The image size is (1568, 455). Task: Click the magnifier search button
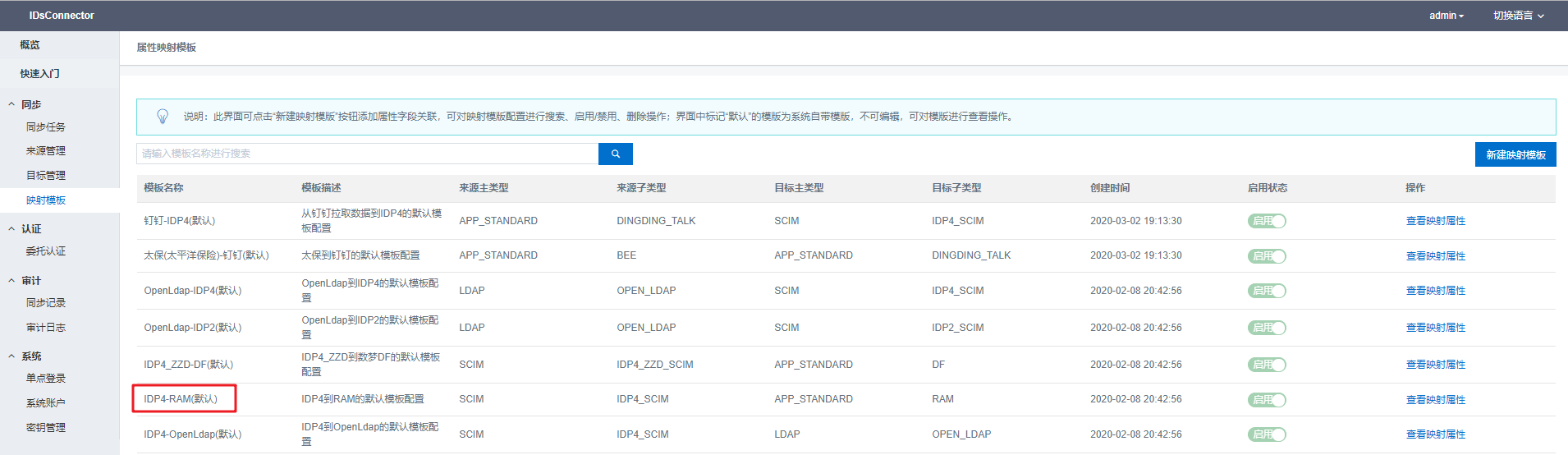tap(615, 154)
